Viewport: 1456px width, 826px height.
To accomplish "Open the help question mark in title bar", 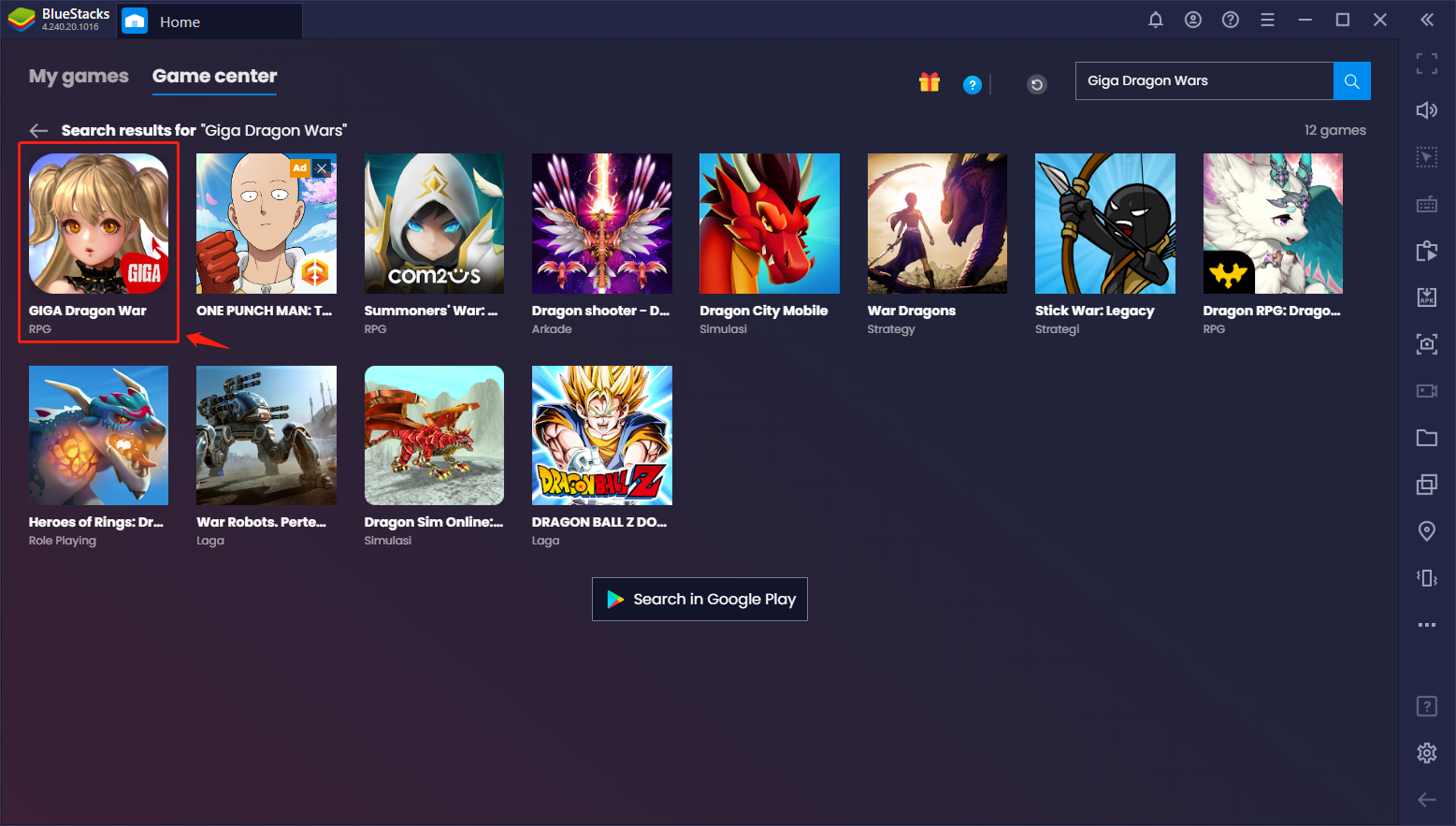I will click(x=1231, y=20).
